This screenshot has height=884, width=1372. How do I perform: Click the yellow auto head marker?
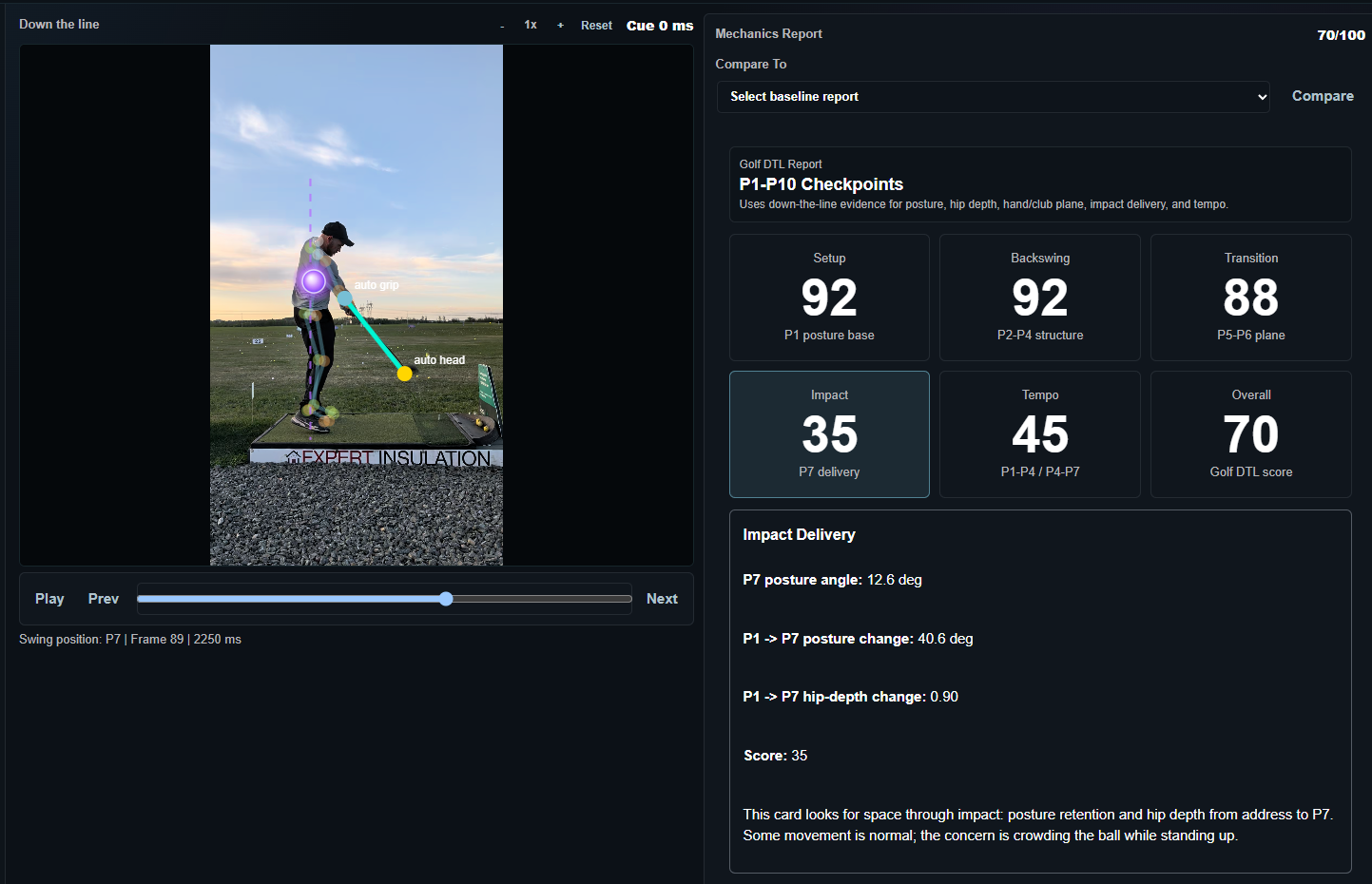click(405, 374)
